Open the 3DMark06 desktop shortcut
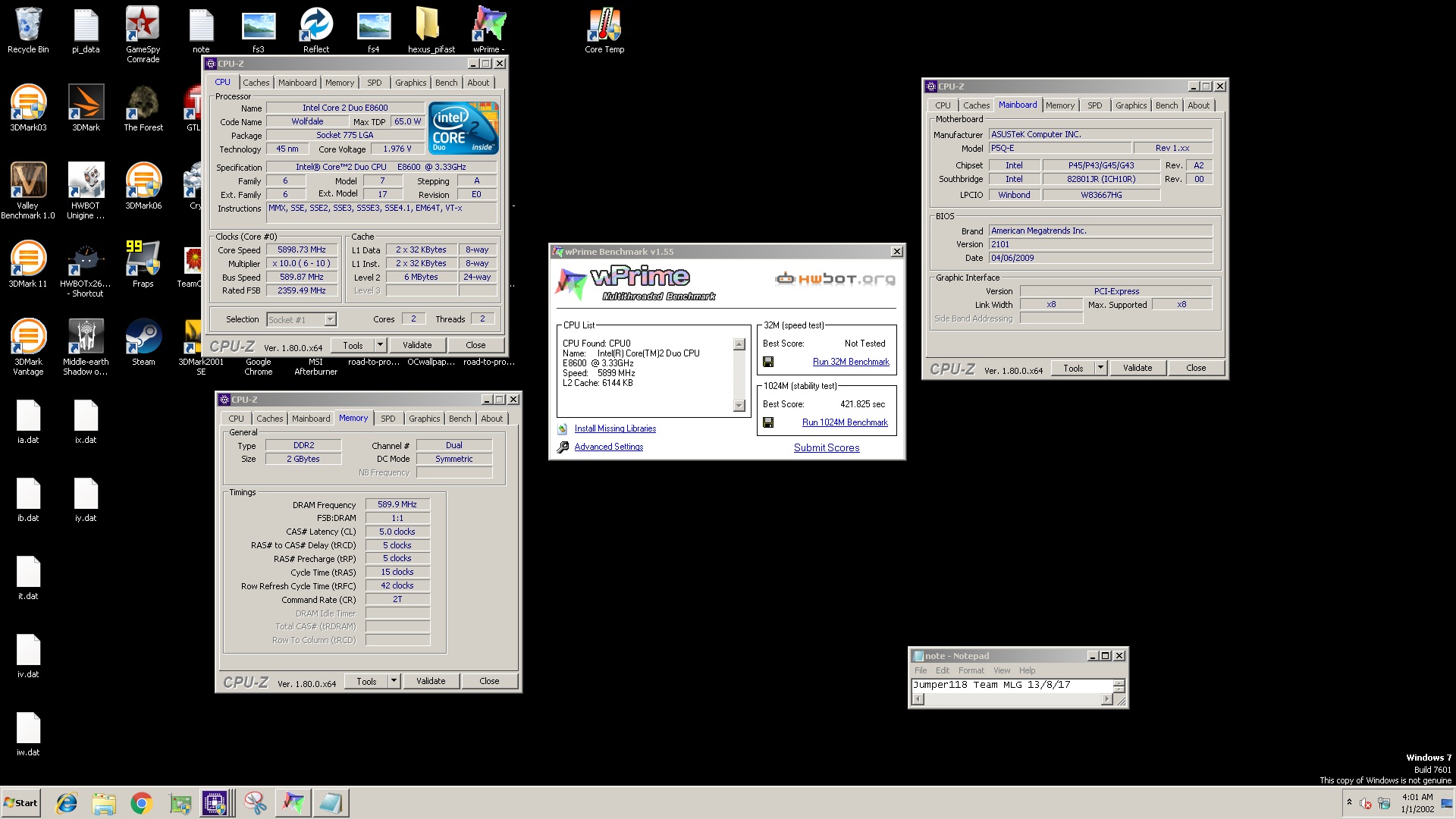 tap(143, 187)
